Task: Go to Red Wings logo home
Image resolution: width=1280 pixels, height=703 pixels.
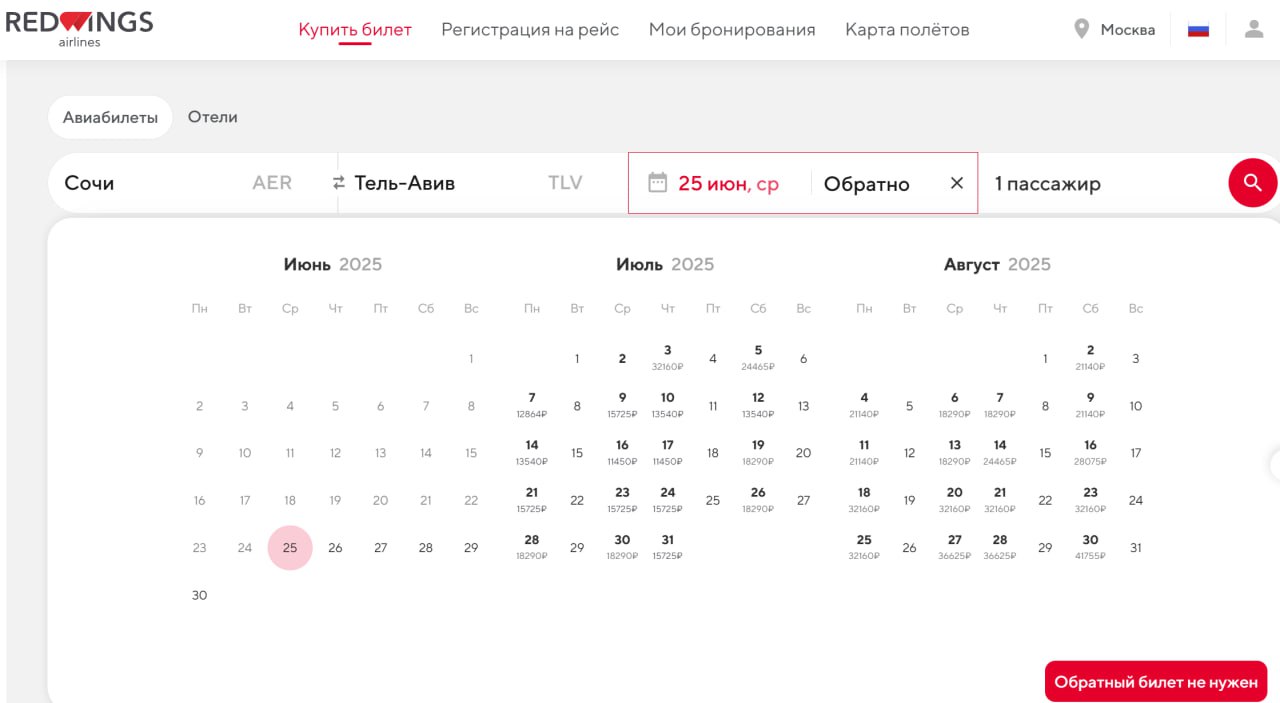Action: coord(79,28)
